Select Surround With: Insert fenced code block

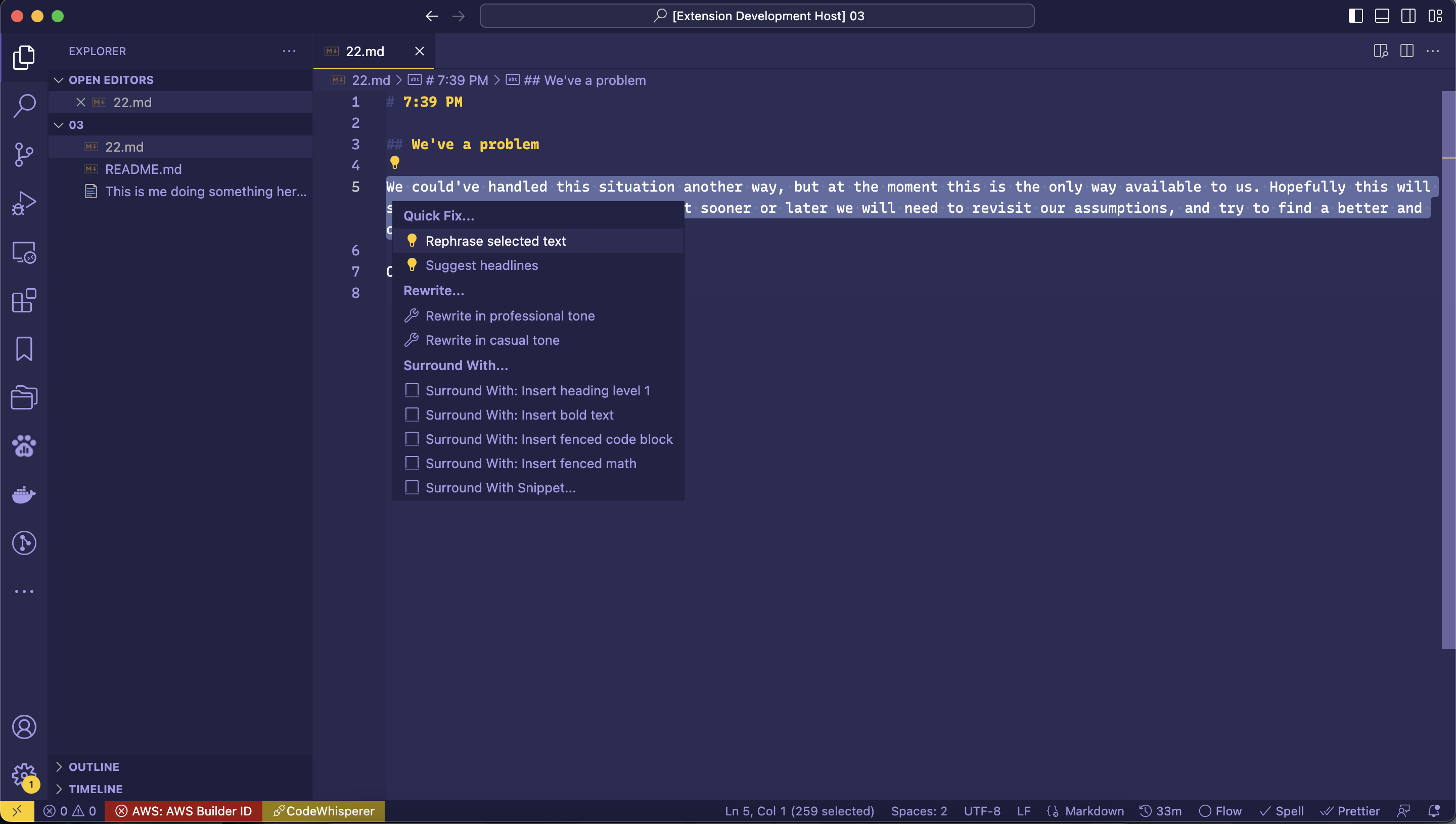click(538, 439)
